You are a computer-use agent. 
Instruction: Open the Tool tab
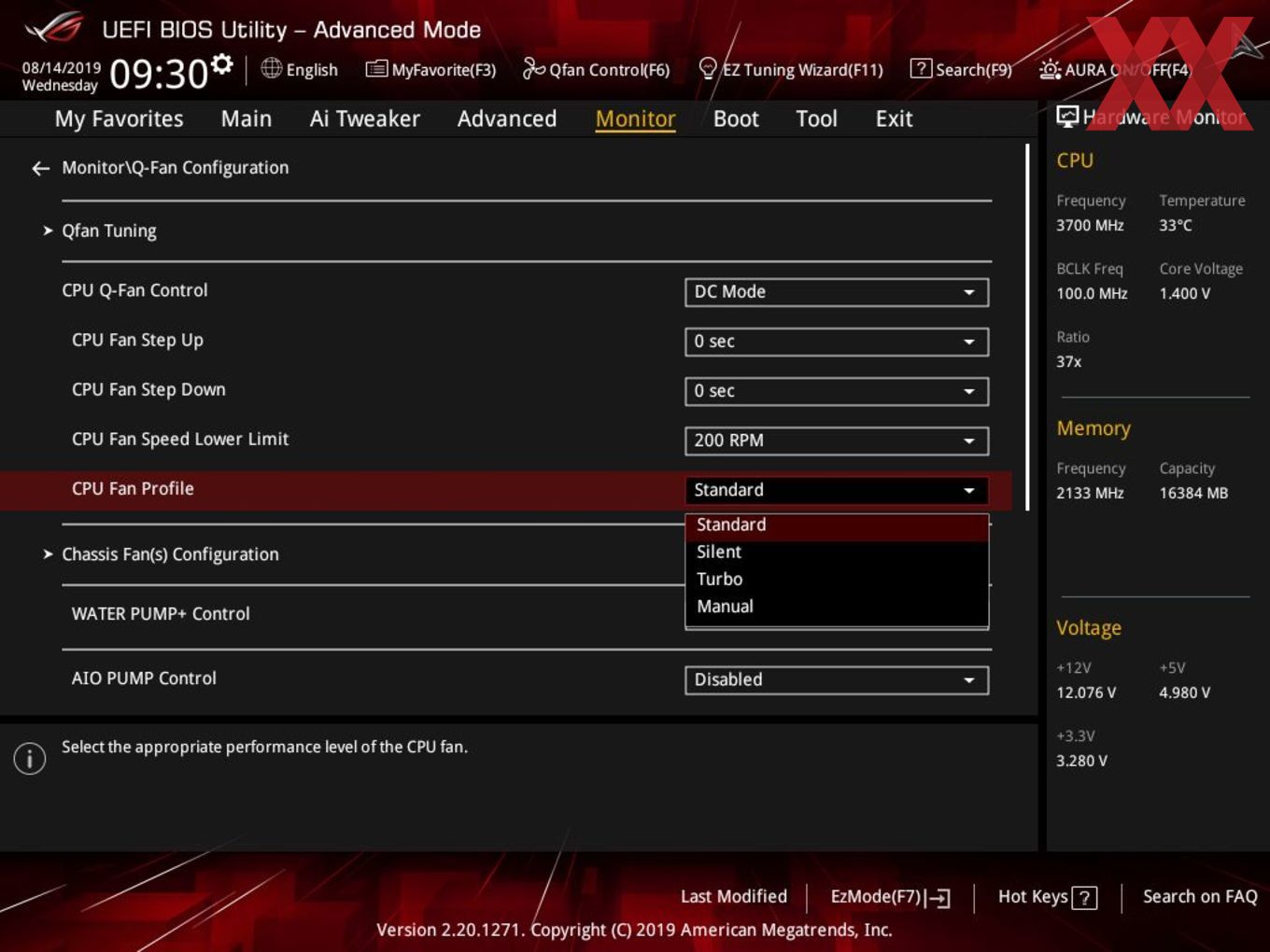816,119
